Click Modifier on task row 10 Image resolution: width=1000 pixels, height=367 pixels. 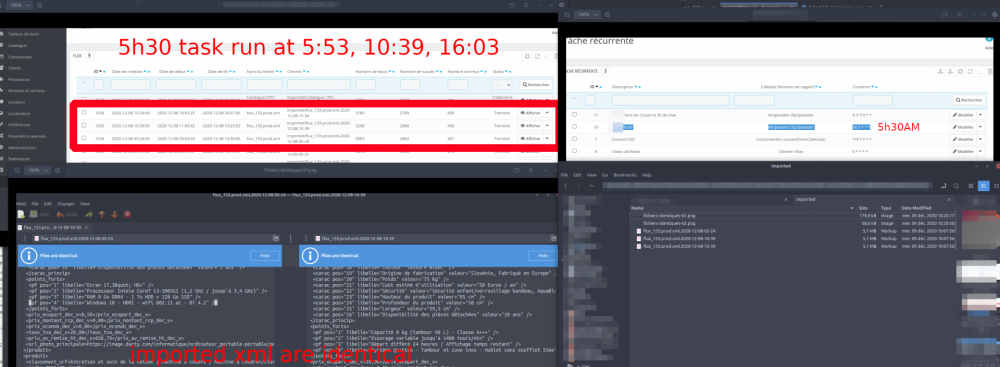pyautogui.click(x=963, y=127)
